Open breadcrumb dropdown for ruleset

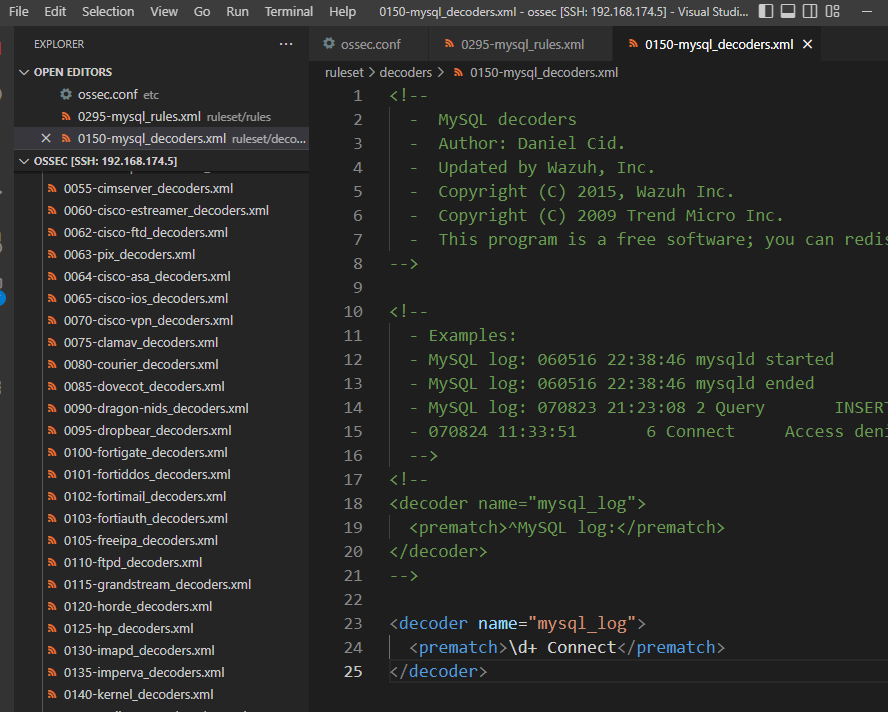[344, 73]
